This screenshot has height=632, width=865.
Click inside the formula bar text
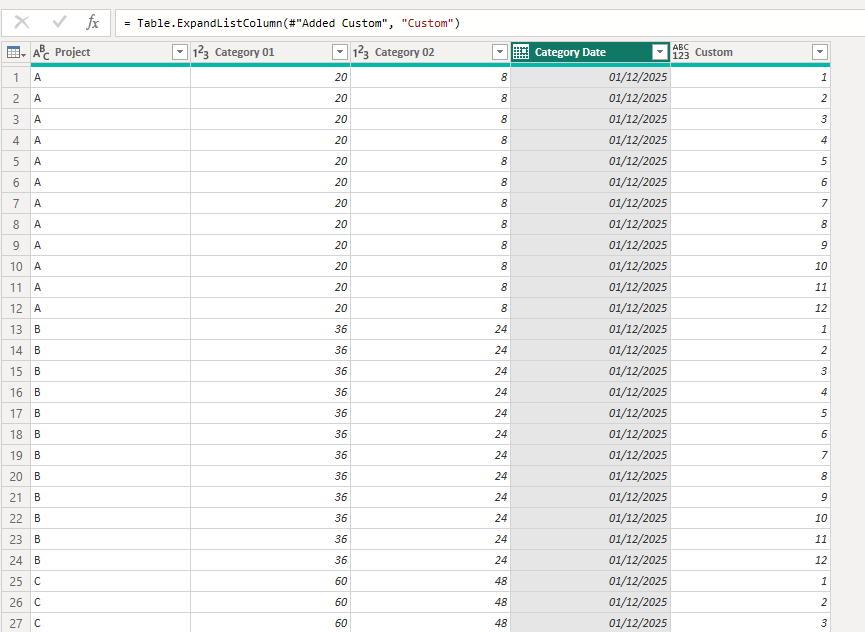point(292,23)
